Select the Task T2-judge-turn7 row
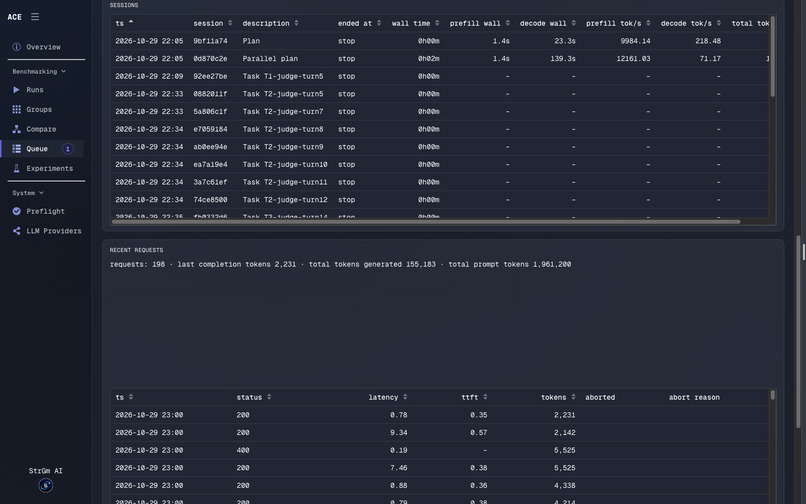 [x=439, y=112]
